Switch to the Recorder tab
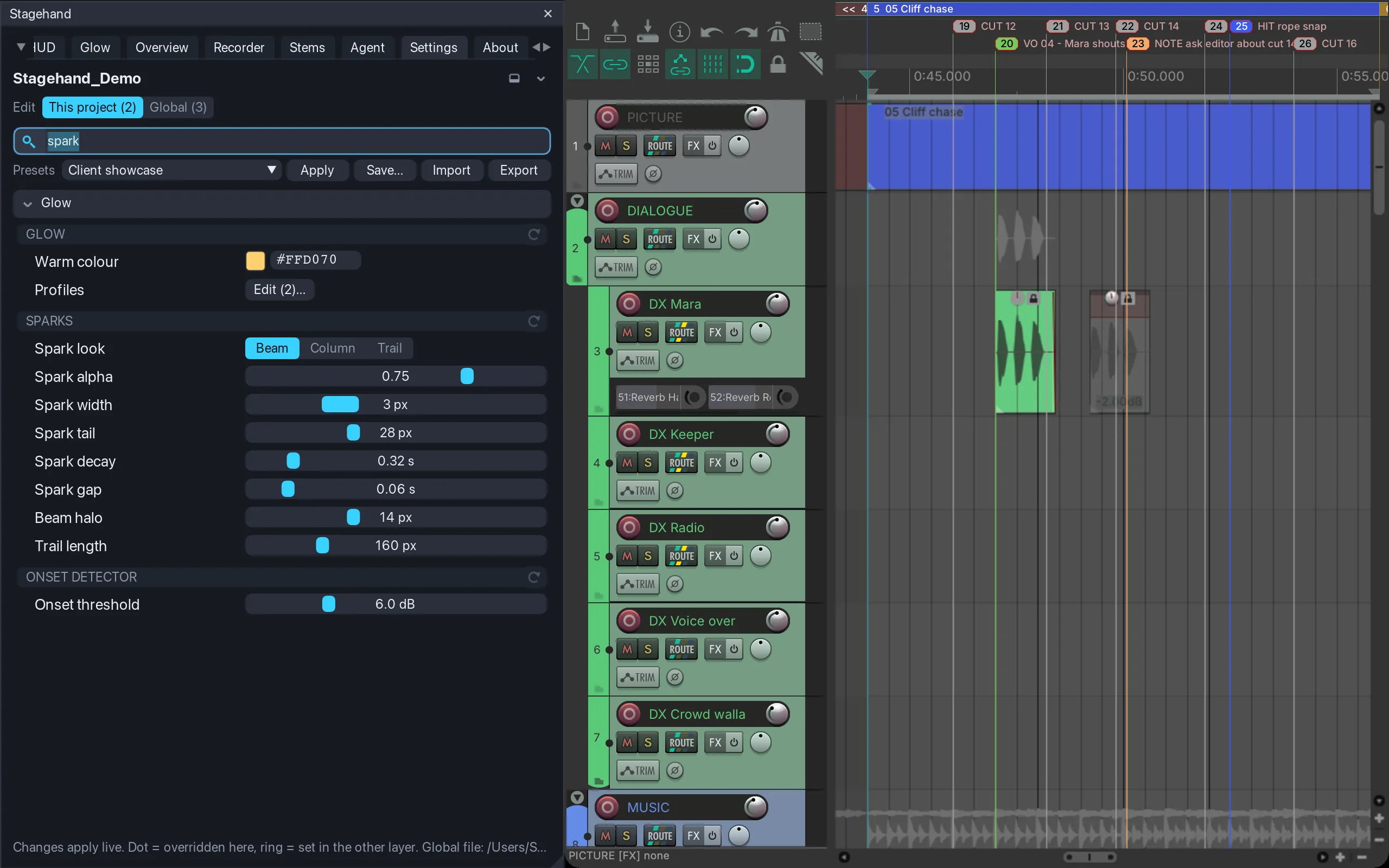 click(239, 48)
